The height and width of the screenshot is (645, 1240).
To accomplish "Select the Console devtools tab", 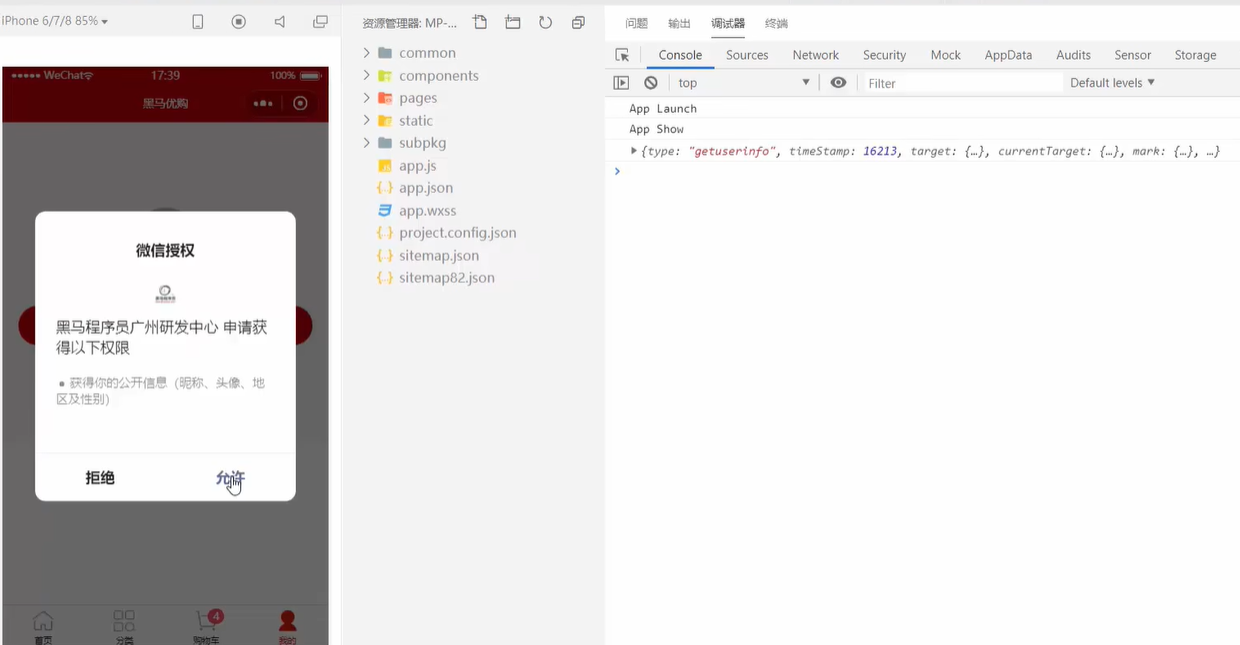I will [680, 55].
